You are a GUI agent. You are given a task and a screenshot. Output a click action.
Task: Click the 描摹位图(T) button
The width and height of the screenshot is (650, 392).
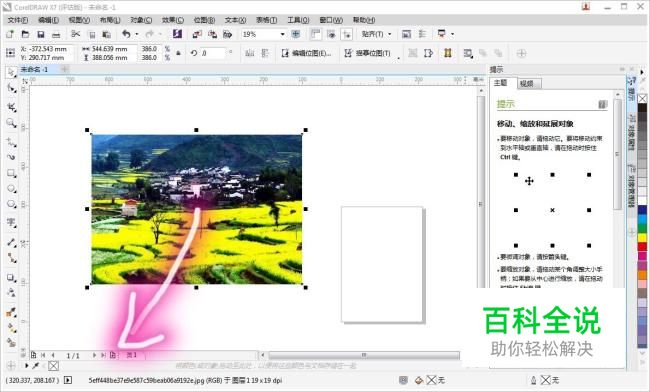pos(367,53)
